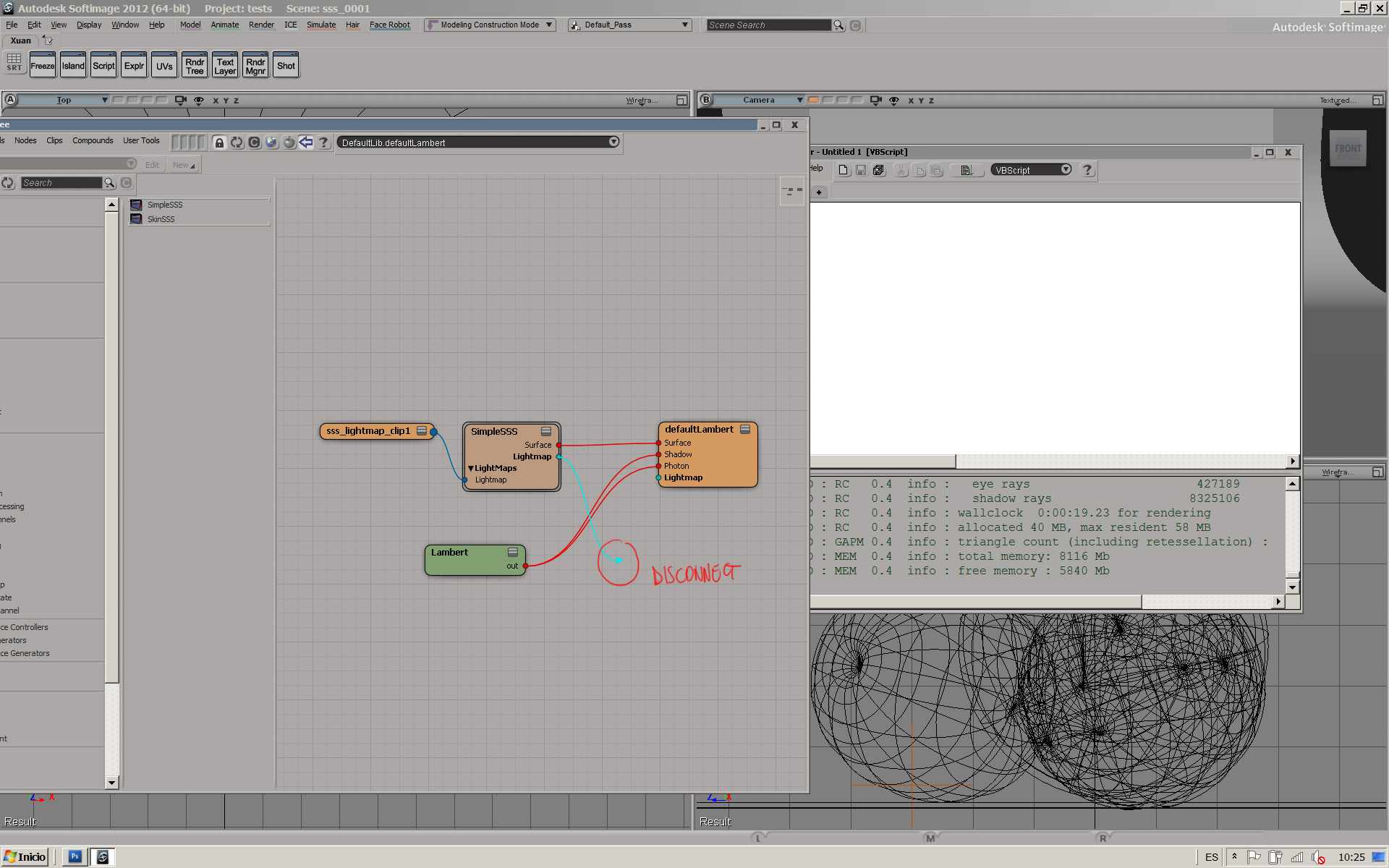The width and height of the screenshot is (1389, 868).
Task: Toggle the render tree lock icon
Action: point(219,142)
